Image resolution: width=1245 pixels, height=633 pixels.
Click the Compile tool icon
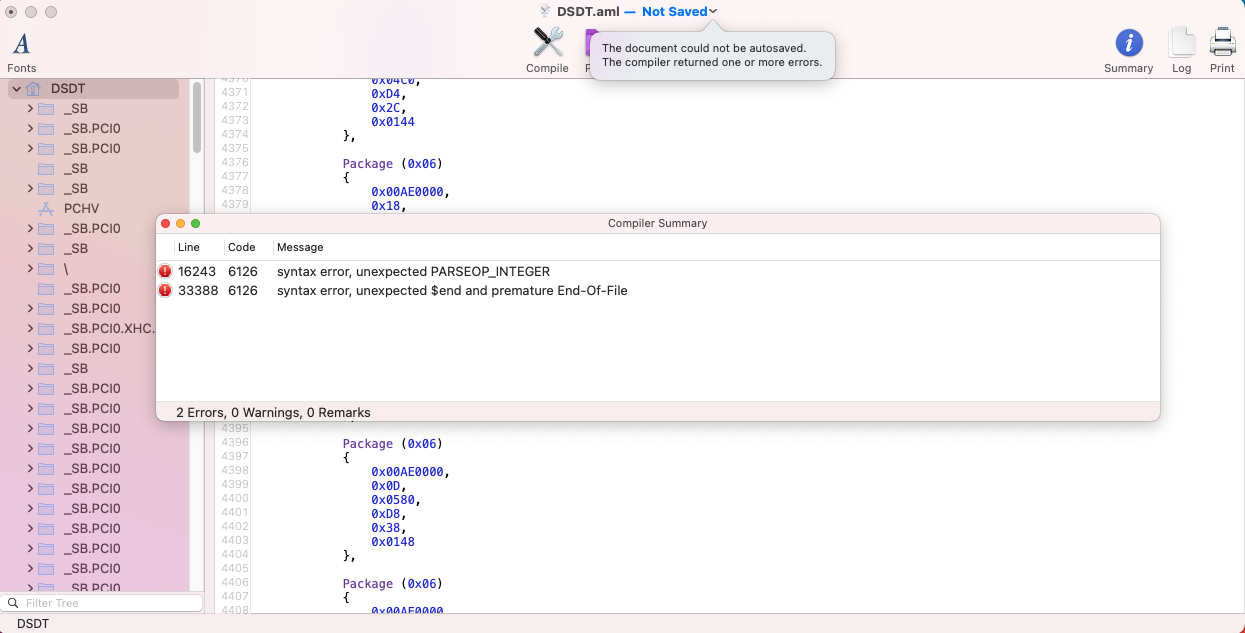point(547,43)
